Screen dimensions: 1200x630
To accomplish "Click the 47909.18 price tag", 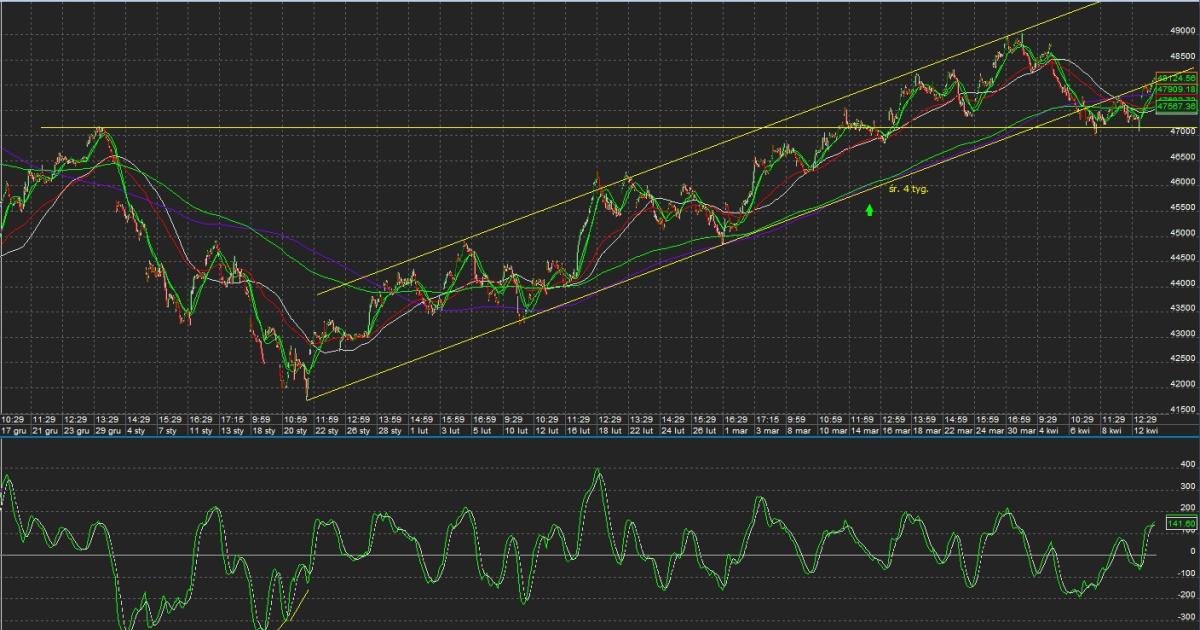I will click(x=1176, y=89).
